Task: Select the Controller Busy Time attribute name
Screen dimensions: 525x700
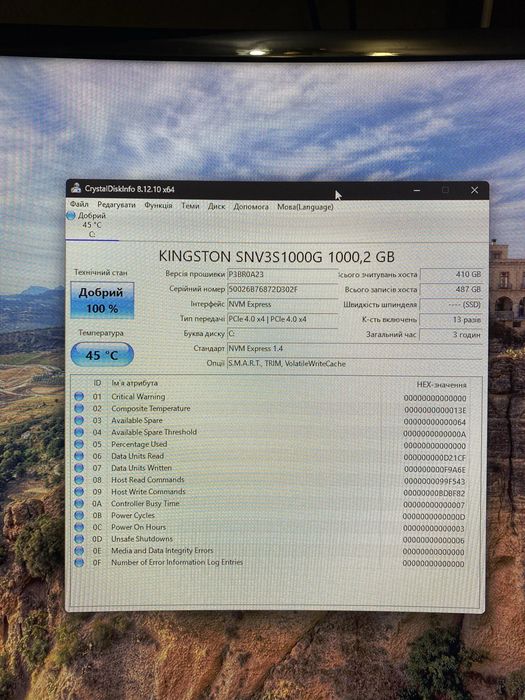Action: point(145,503)
